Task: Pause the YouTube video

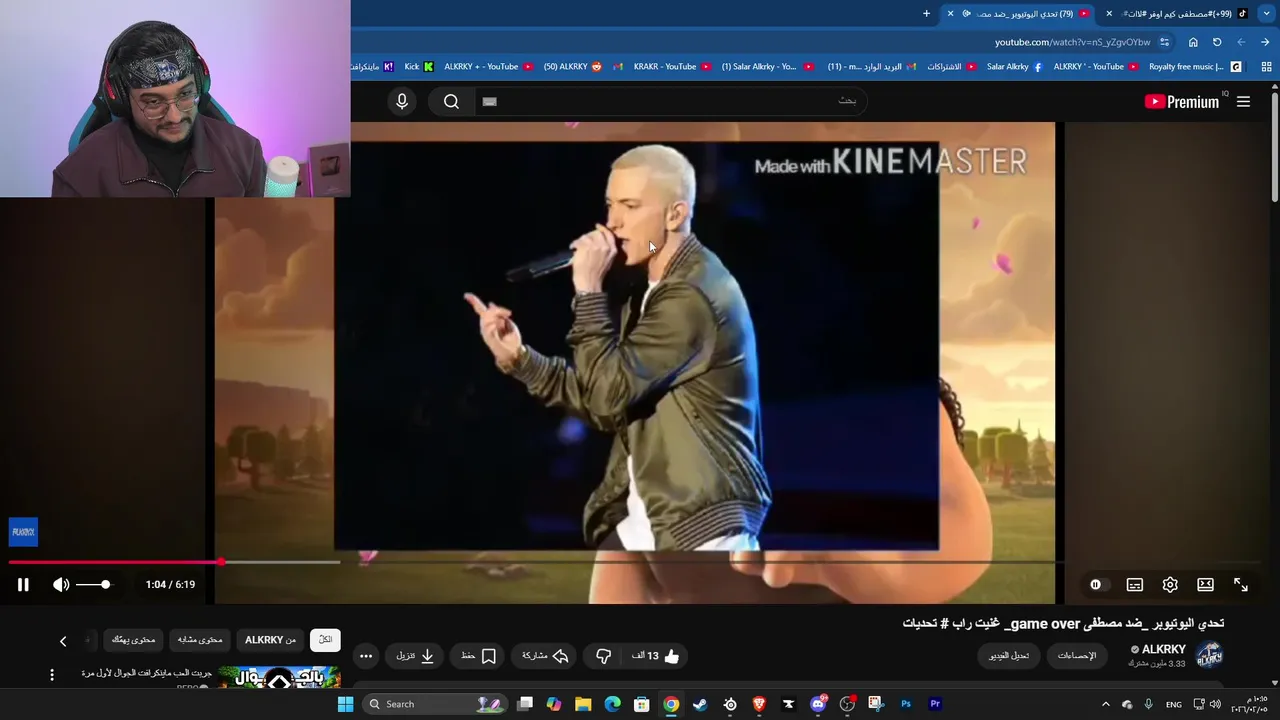Action: [23, 585]
